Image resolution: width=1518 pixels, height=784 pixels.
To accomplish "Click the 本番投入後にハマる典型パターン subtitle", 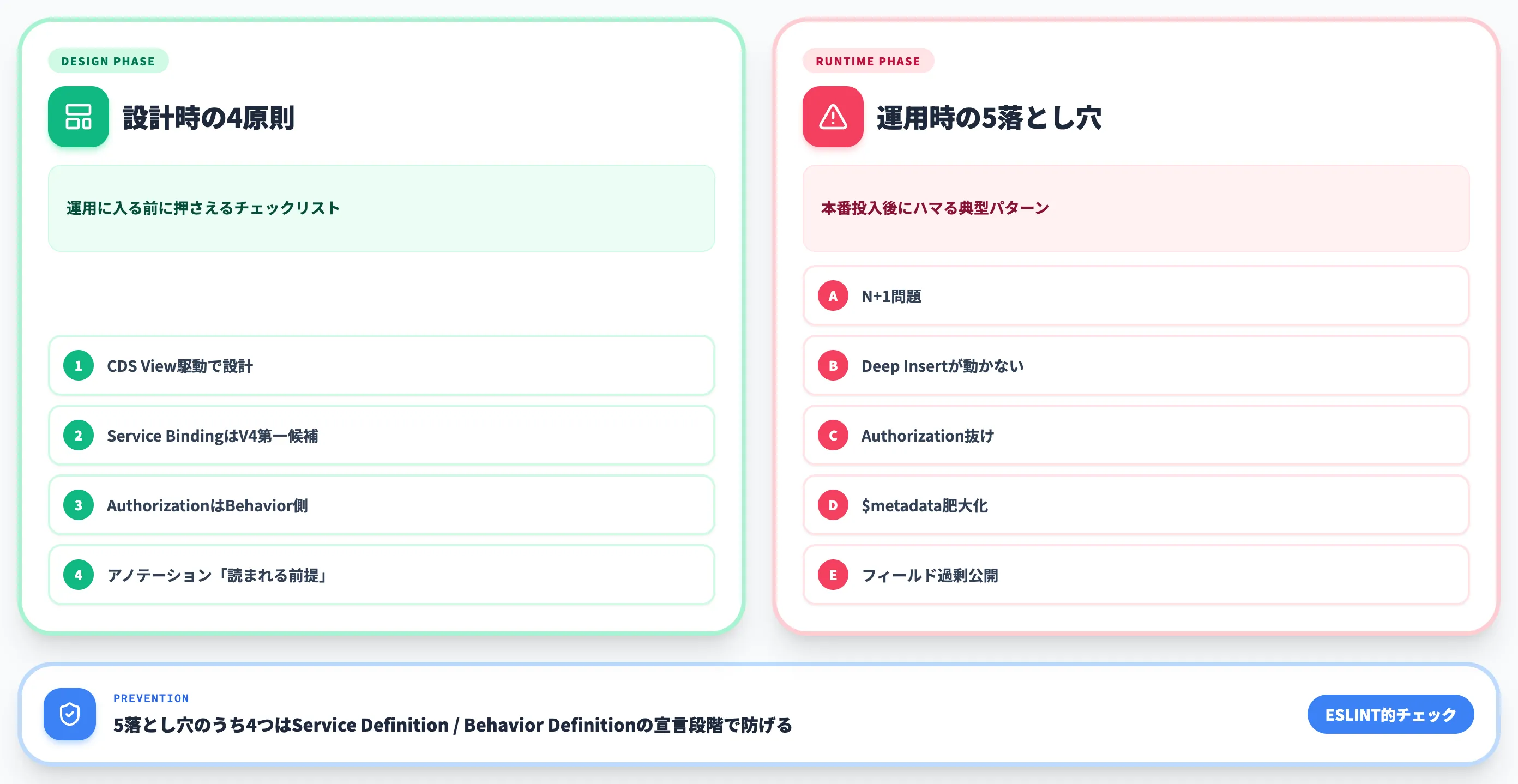I will tap(935, 208).
